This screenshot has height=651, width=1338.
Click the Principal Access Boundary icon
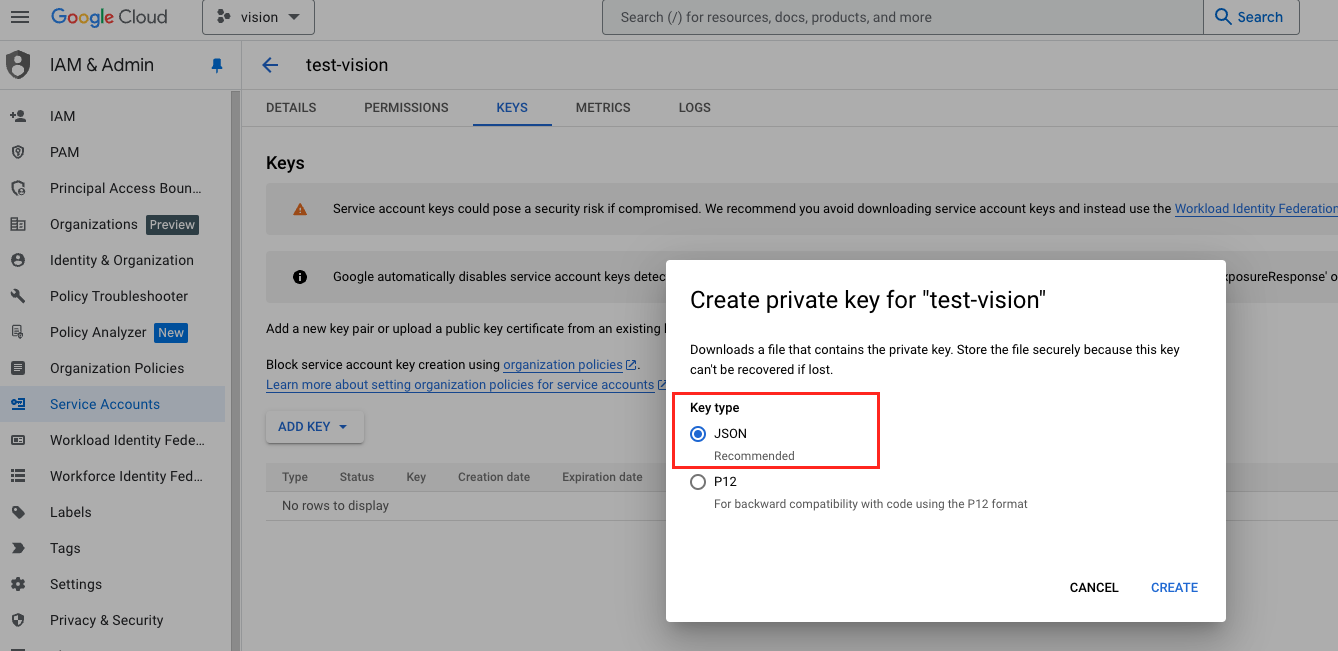tap(18, 188)
